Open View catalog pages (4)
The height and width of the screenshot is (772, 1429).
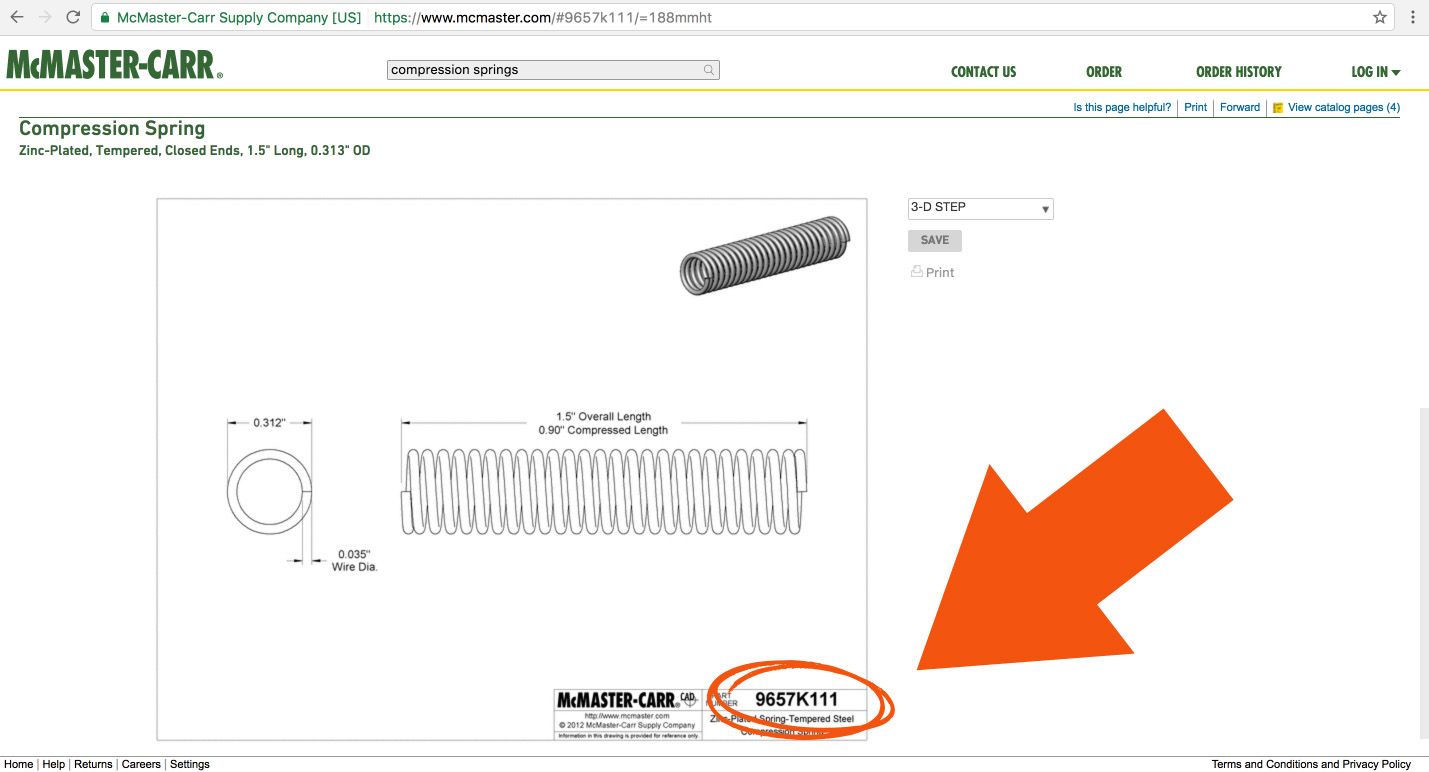pos(1344,107)
